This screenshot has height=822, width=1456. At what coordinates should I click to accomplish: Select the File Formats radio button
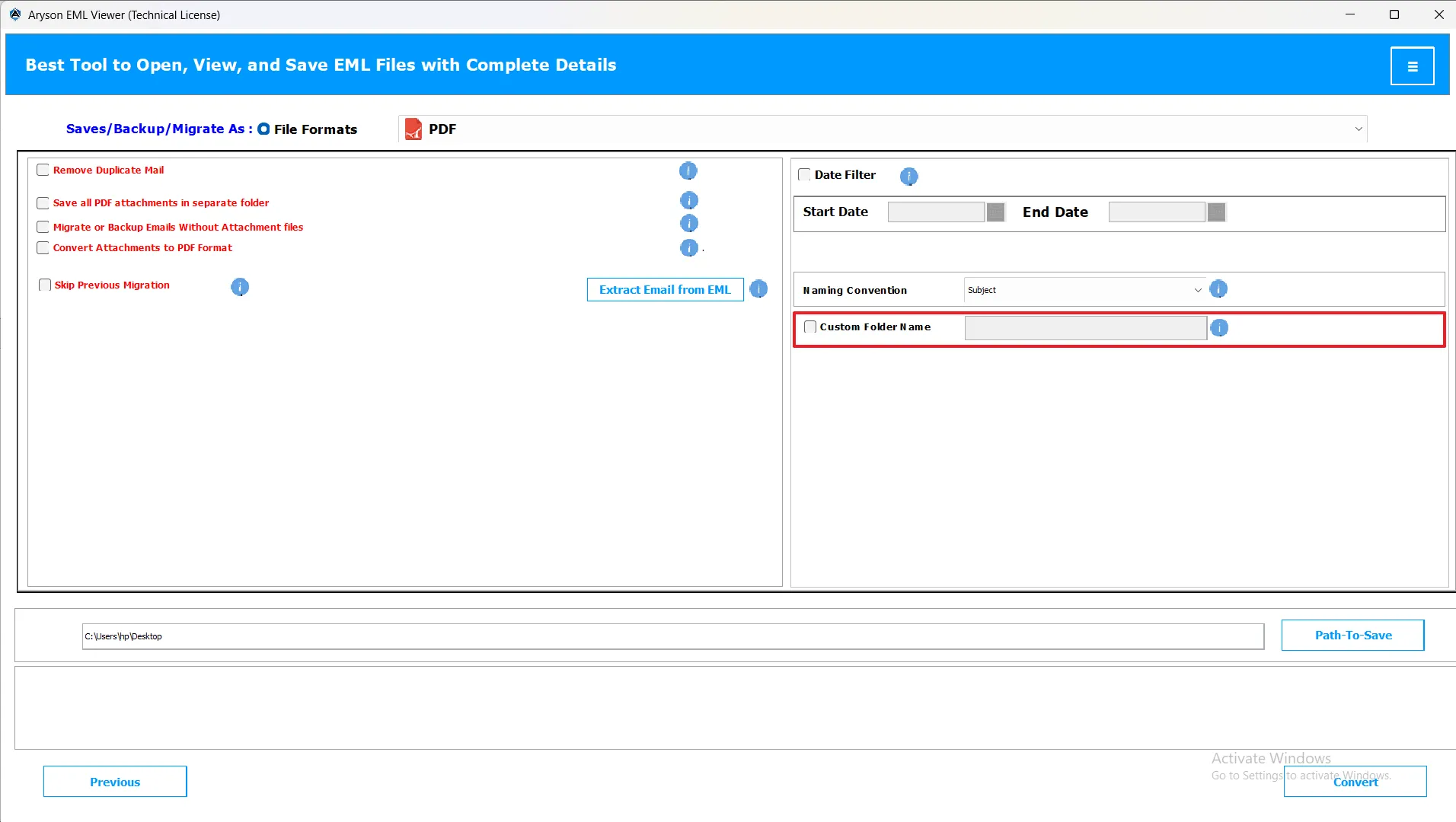[x=263, y=129]
